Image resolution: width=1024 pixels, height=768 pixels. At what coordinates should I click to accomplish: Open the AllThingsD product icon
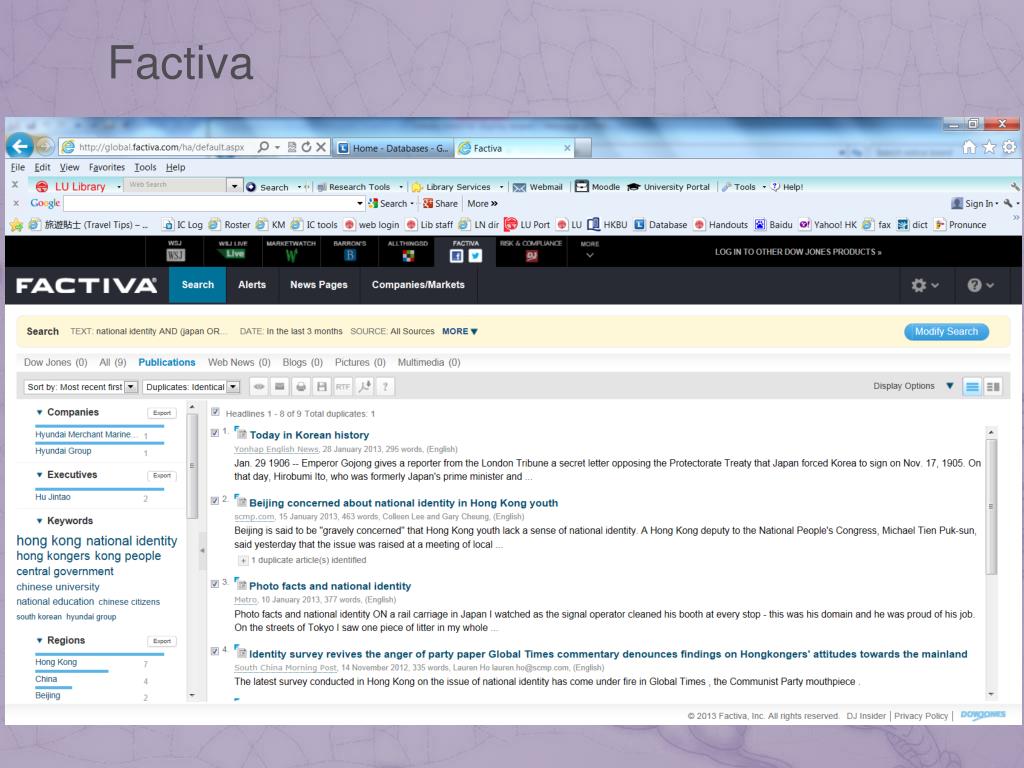coord(408,255)
